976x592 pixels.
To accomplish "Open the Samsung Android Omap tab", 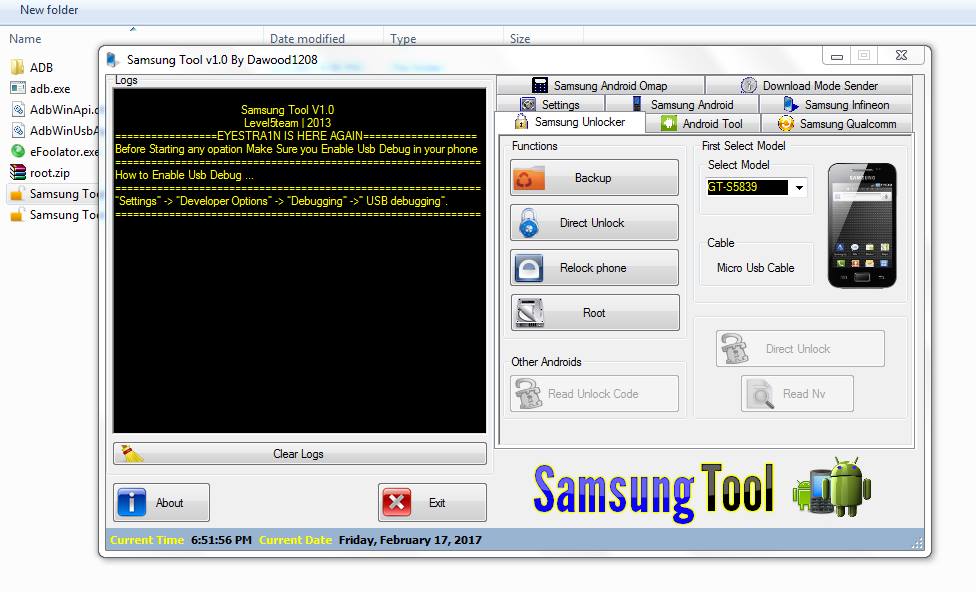I will click(x=601, y=85).
